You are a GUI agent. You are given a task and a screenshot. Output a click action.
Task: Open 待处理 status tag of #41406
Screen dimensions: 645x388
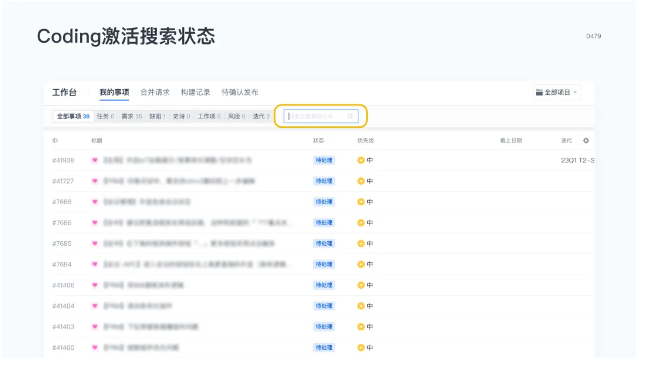click(324, 285)
